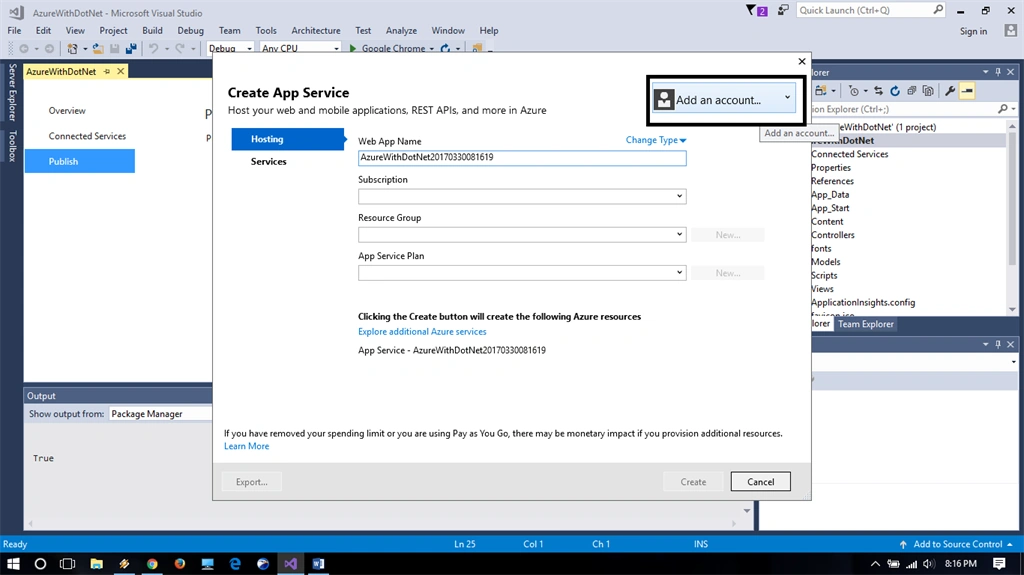Image resolution: width=1024 pixels, height=575 pixels.
Task: Toggle the highlighted Preview Selected Items button
Action: [x=967, y=91]
